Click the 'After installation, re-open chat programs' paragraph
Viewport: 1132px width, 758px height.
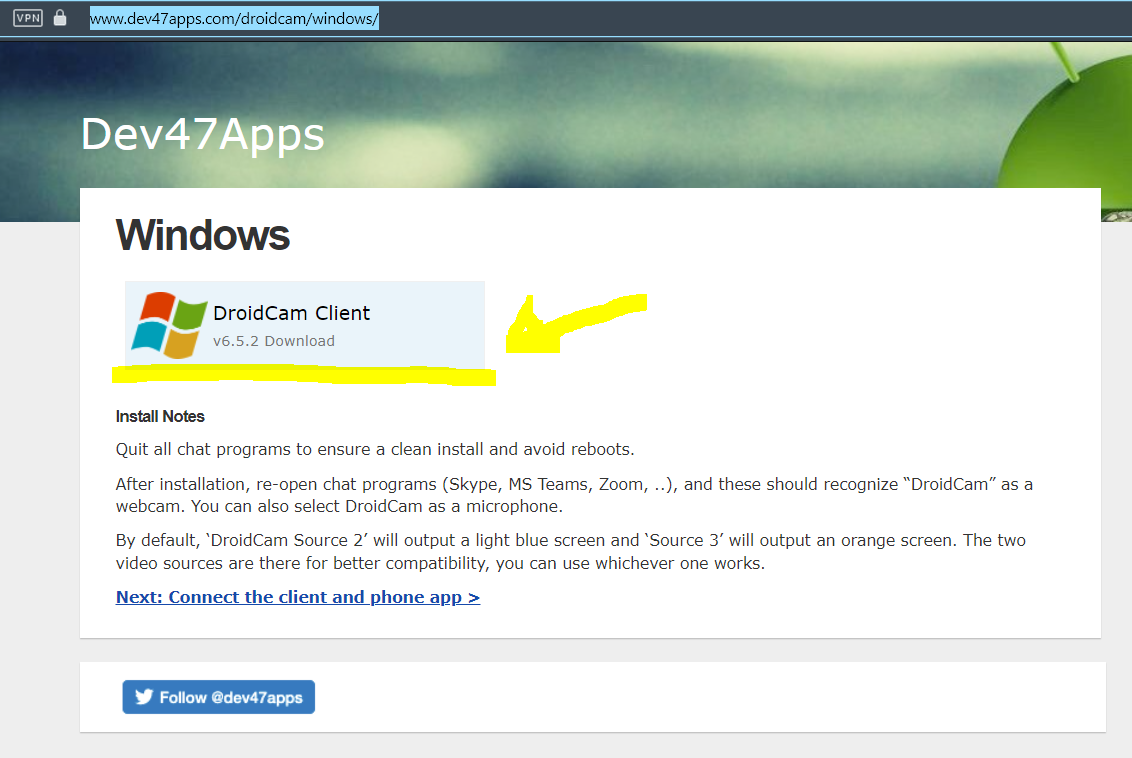[x=574, y=495]
